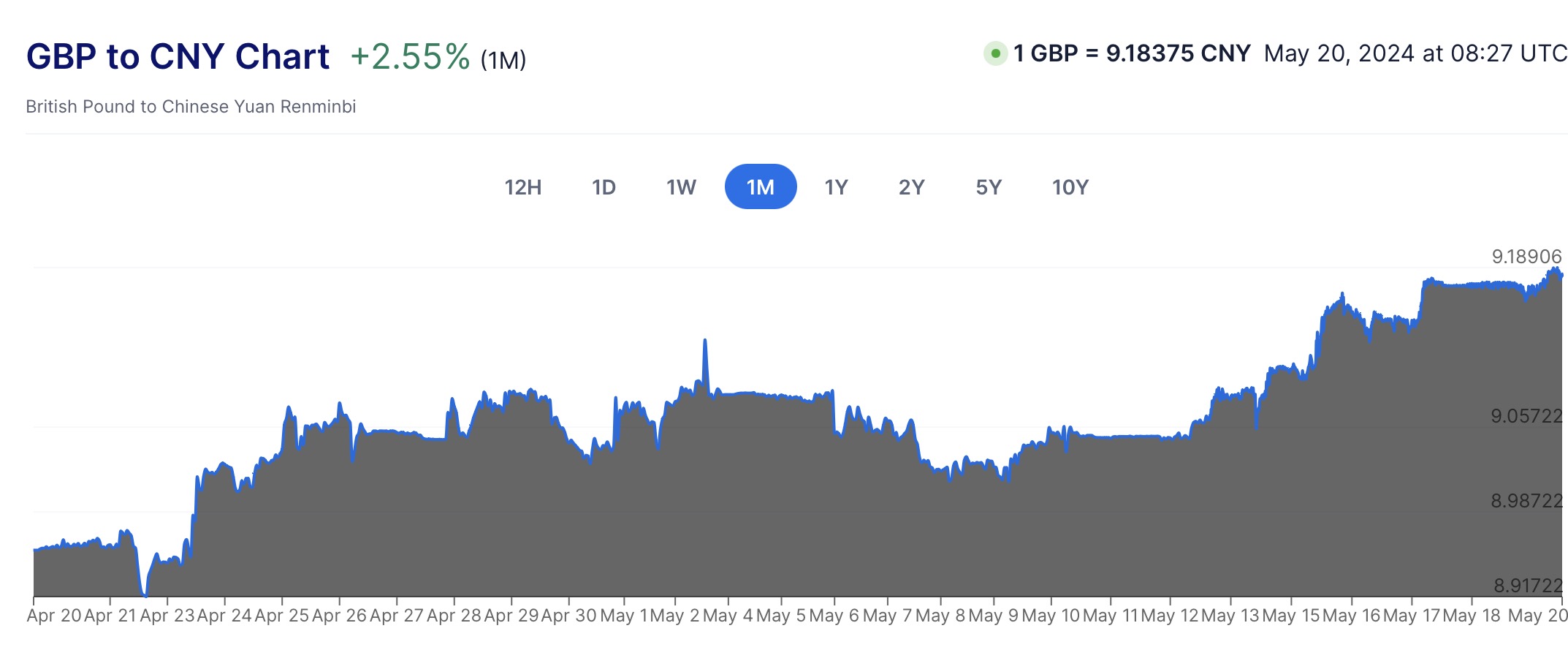The image size is (1568, 661).
Task: Select the 12H time range tab
Action: pyautogui.click(x=523, y=187)
